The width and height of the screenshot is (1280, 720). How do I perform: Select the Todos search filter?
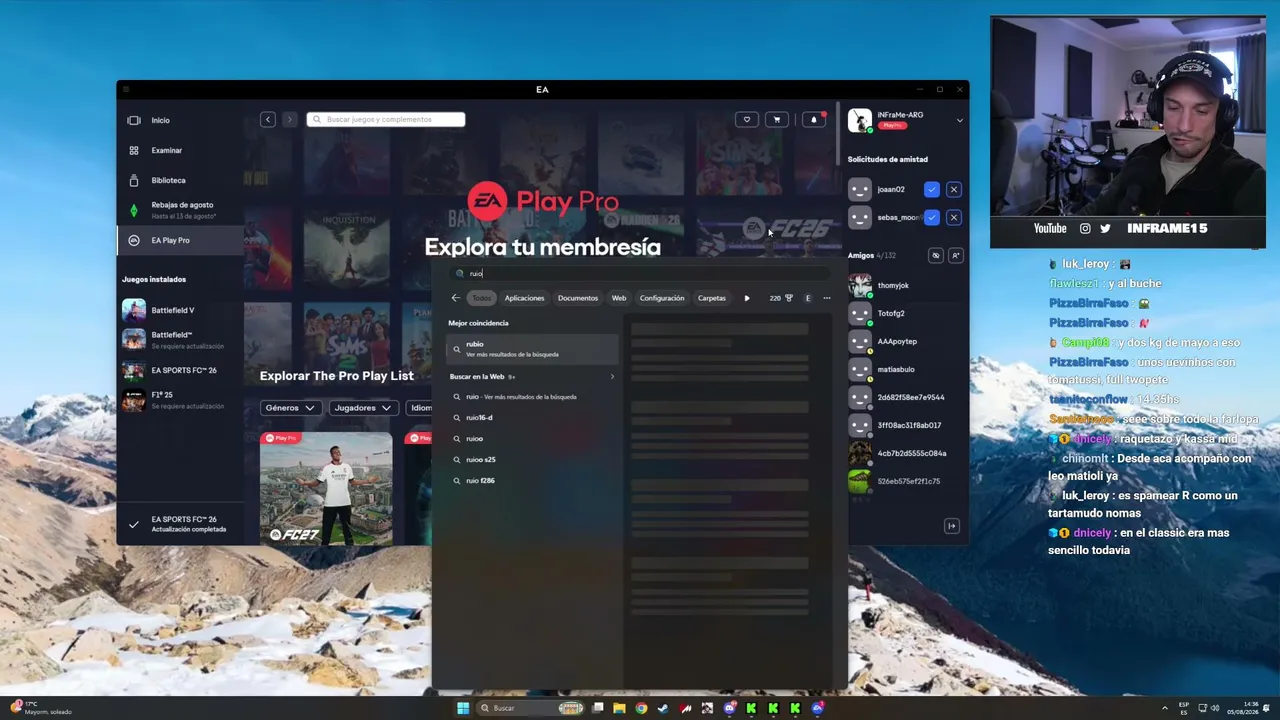point(482,298)
